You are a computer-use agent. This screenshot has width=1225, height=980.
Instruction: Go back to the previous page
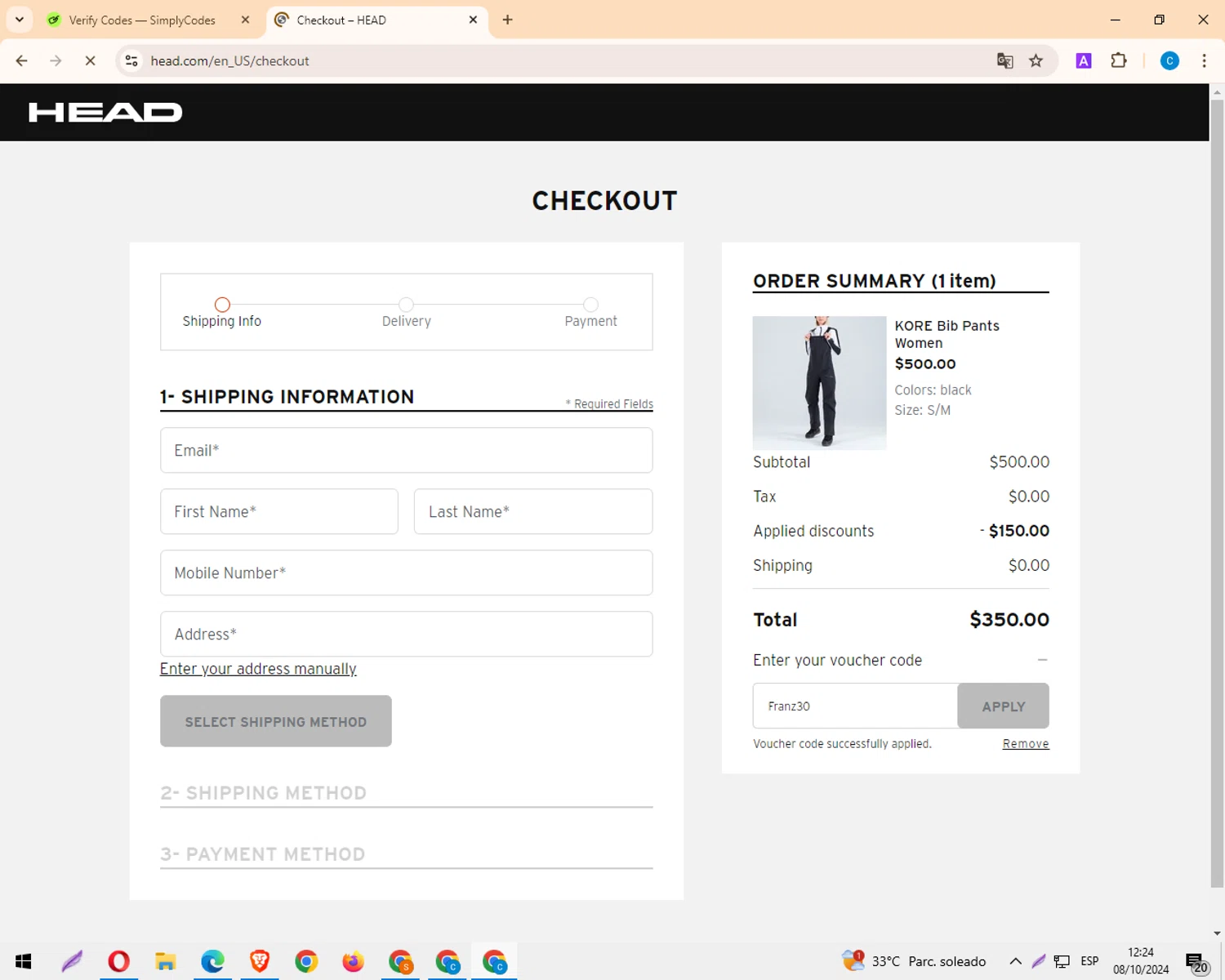[22, 60]
